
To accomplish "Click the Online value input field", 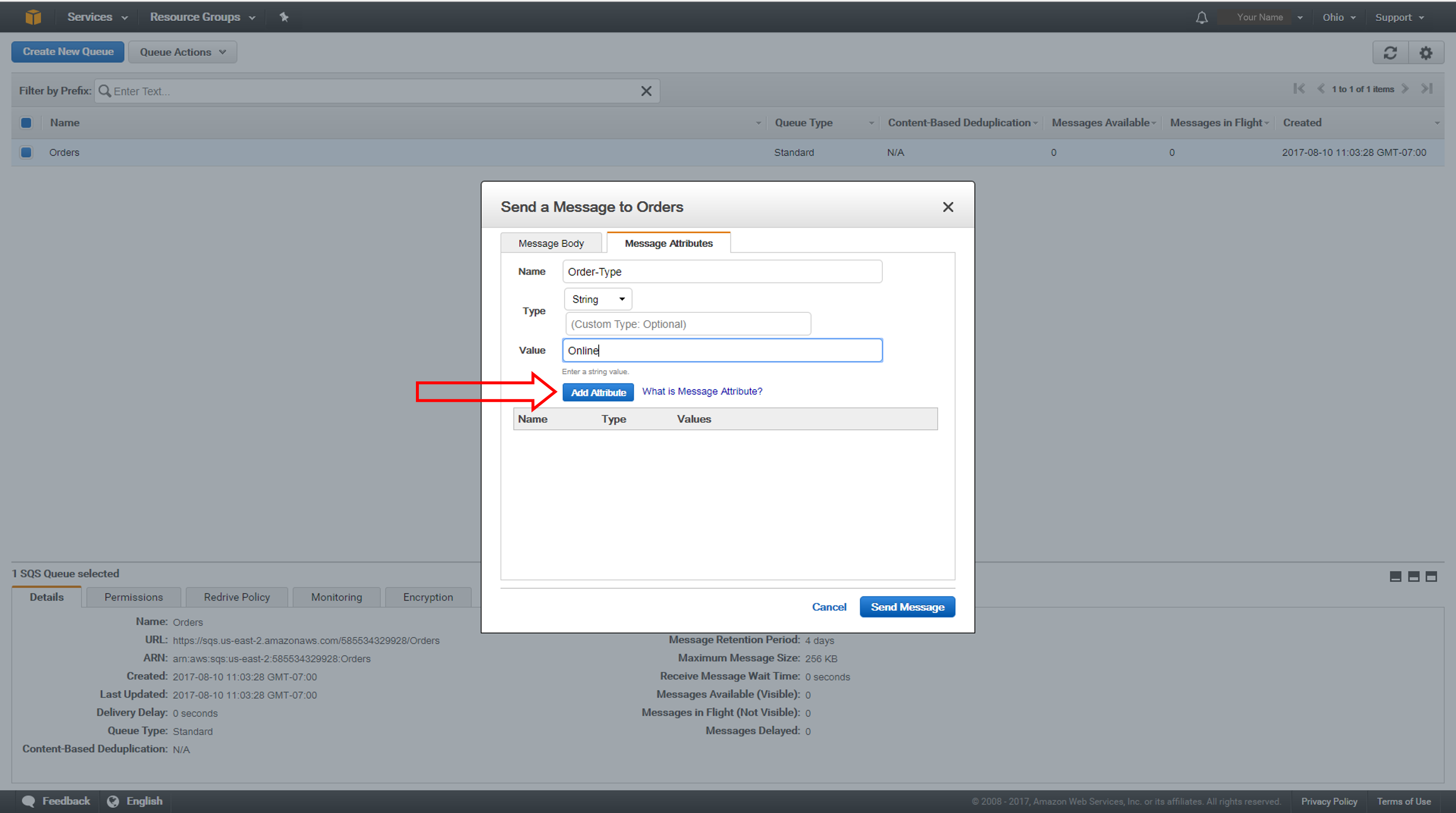I will click(723, 350).
